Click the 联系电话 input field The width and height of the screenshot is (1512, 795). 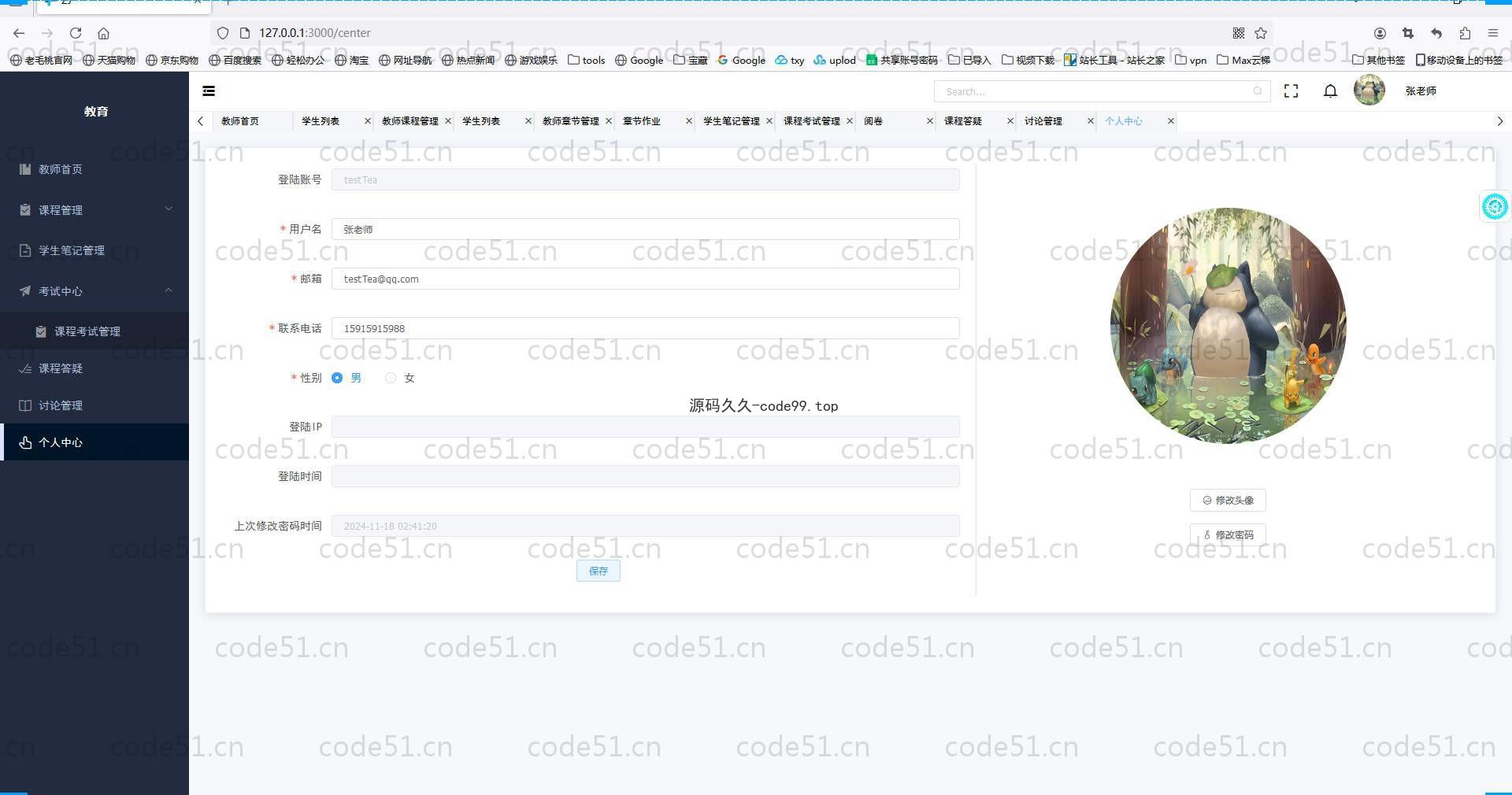pyautogui.click(x=645, y=328)
